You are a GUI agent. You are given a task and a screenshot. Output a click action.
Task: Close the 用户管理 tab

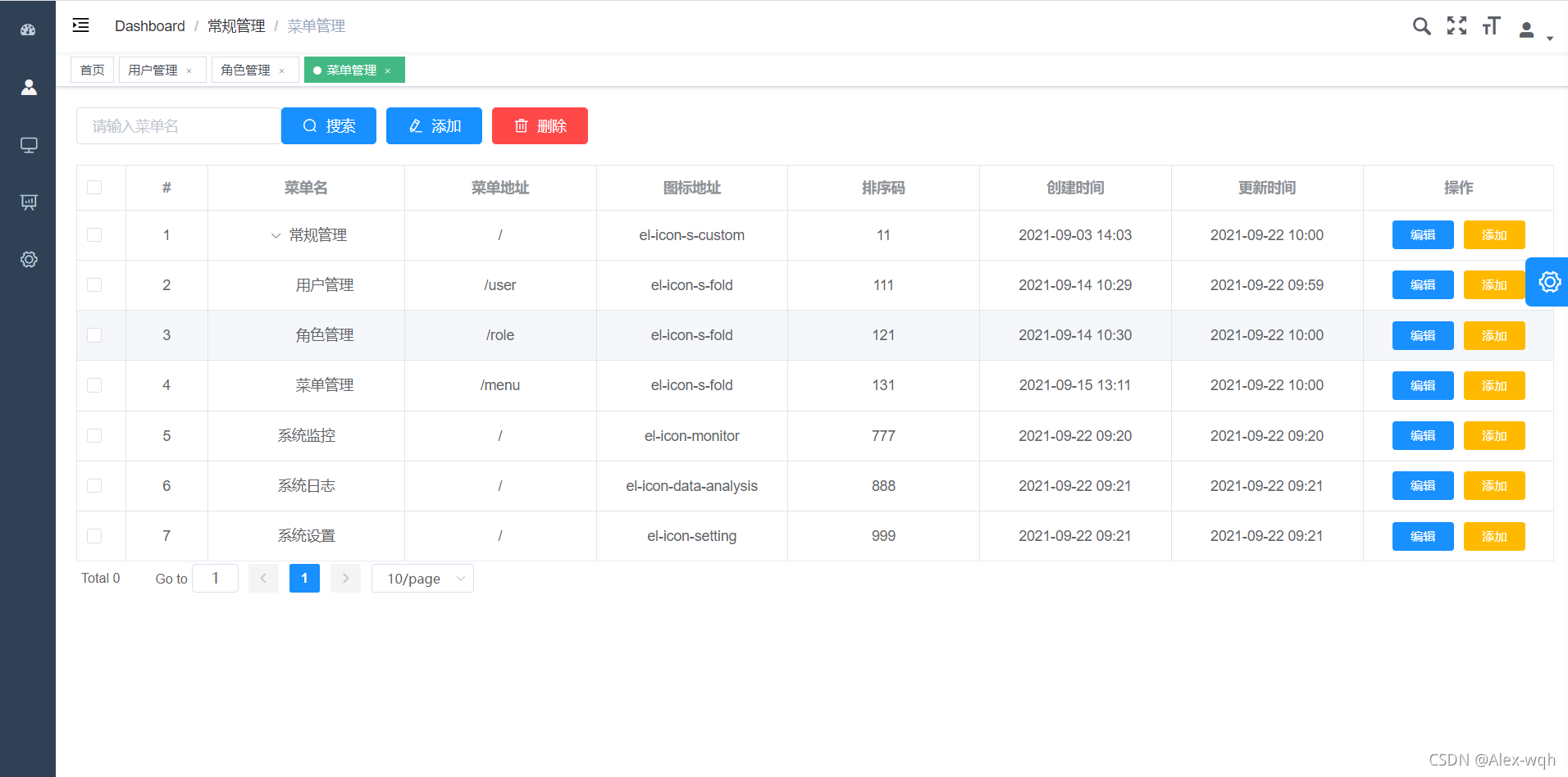pyautogui.click(x=189, y=71)
